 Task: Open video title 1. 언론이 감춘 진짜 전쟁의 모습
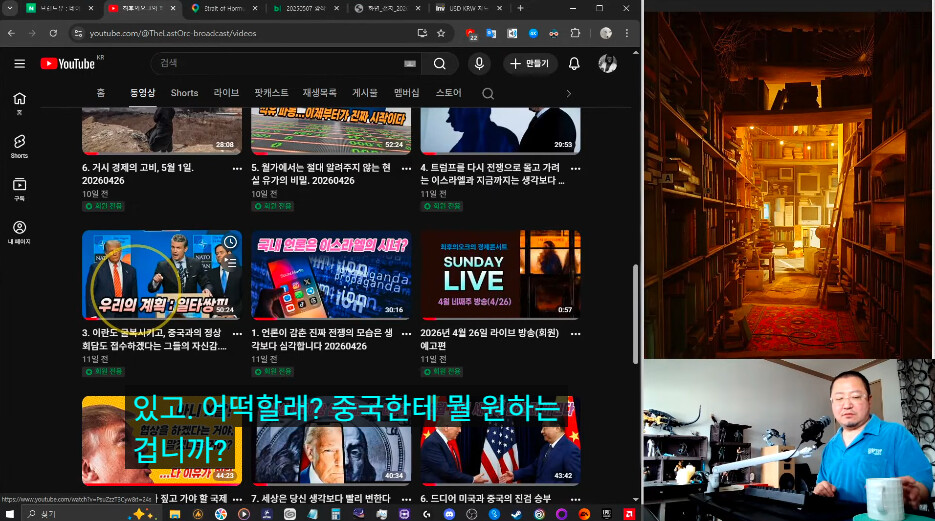(x=322, y=339)
